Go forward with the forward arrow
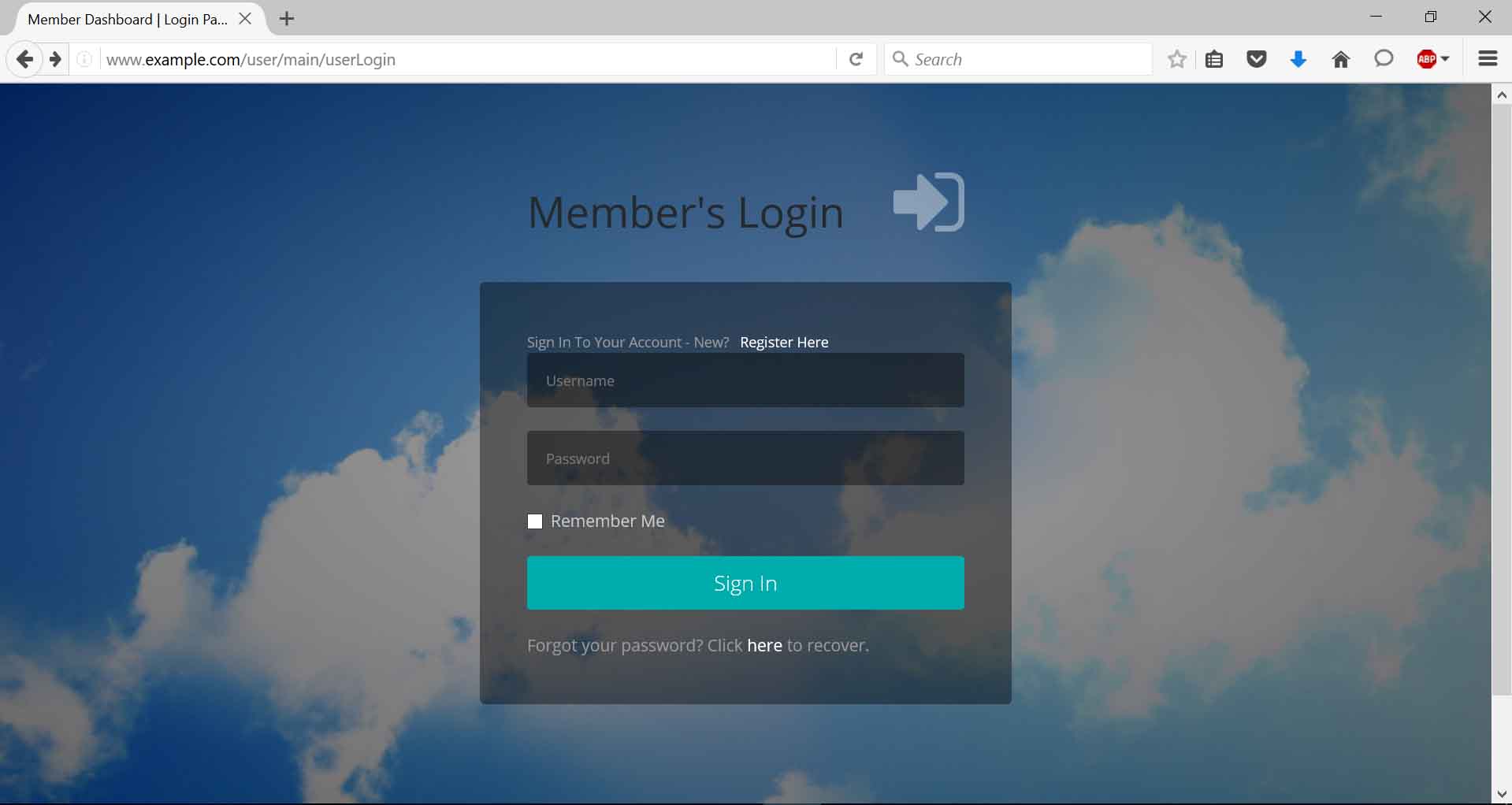Screen dimensions: 1512x805 55,59
